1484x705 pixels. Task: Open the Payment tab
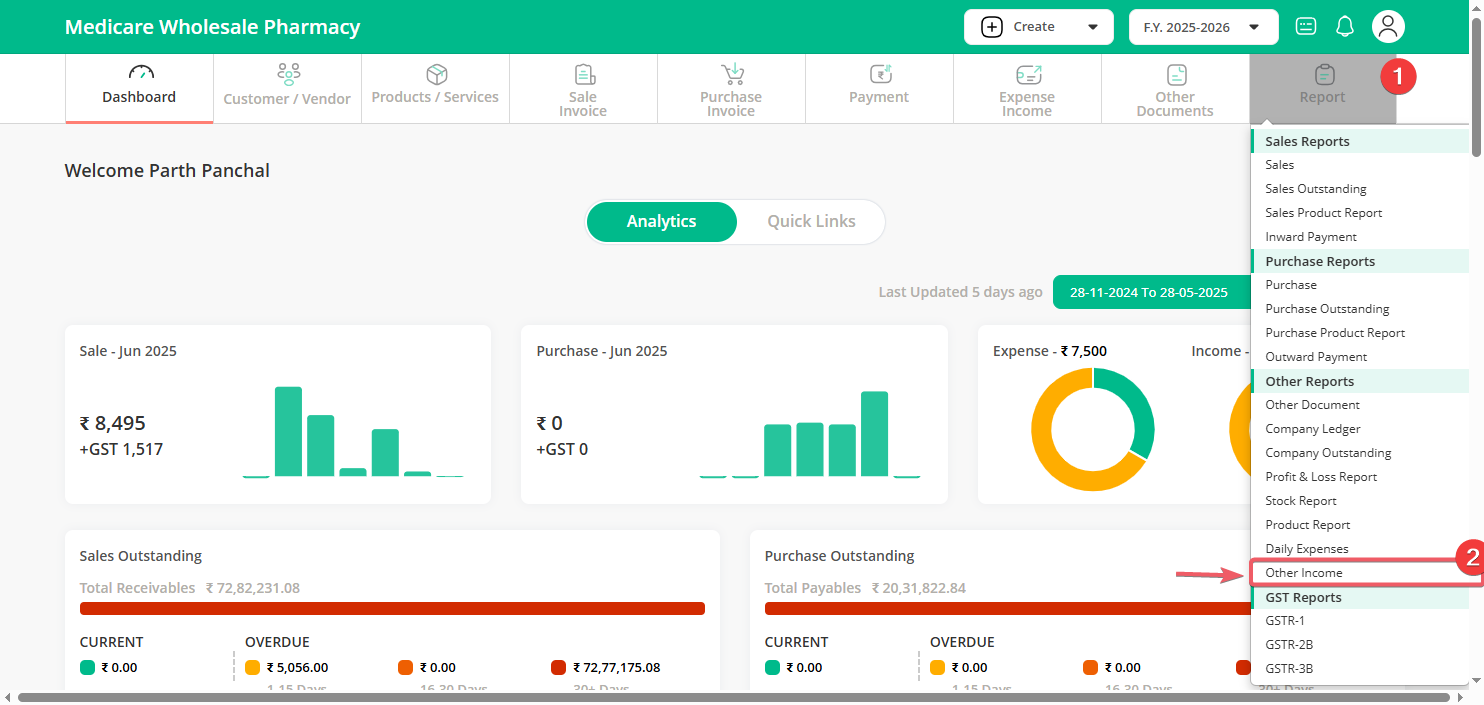[x=879, y=88]
